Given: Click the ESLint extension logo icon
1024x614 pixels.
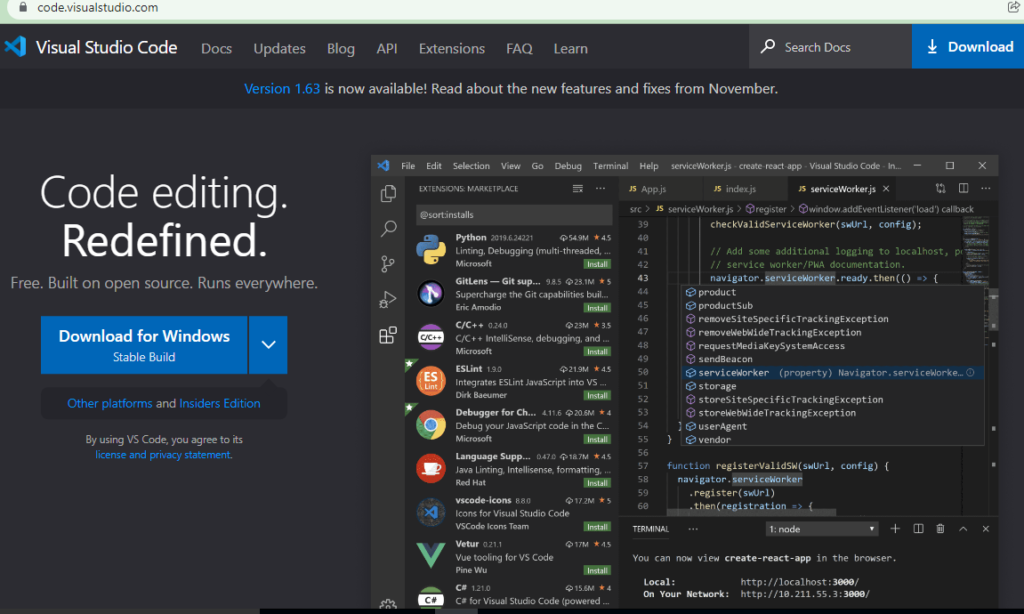Looking at the screenshot, I should pos(431,381).
